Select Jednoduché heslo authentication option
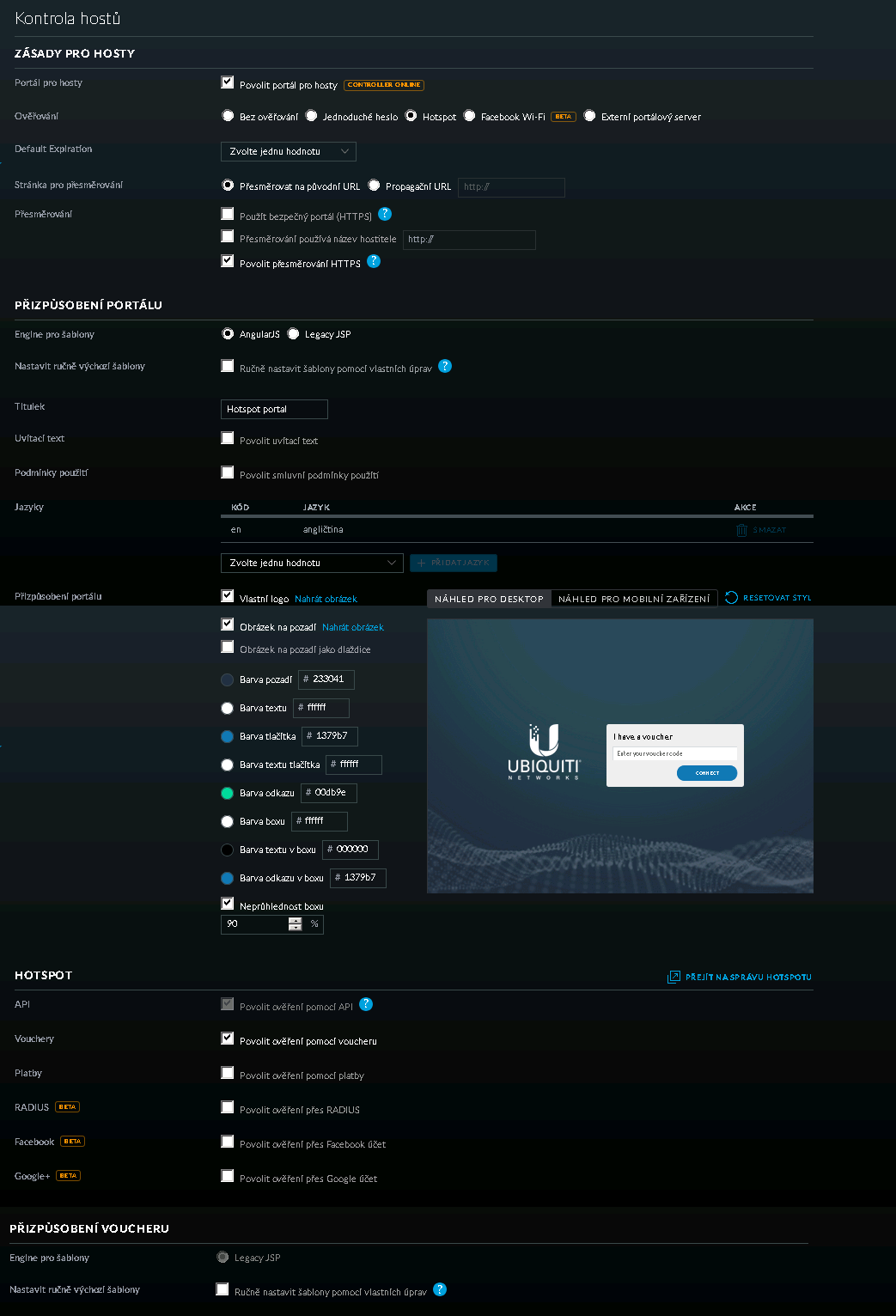The image size is (896, 1316). coord(312,116)
